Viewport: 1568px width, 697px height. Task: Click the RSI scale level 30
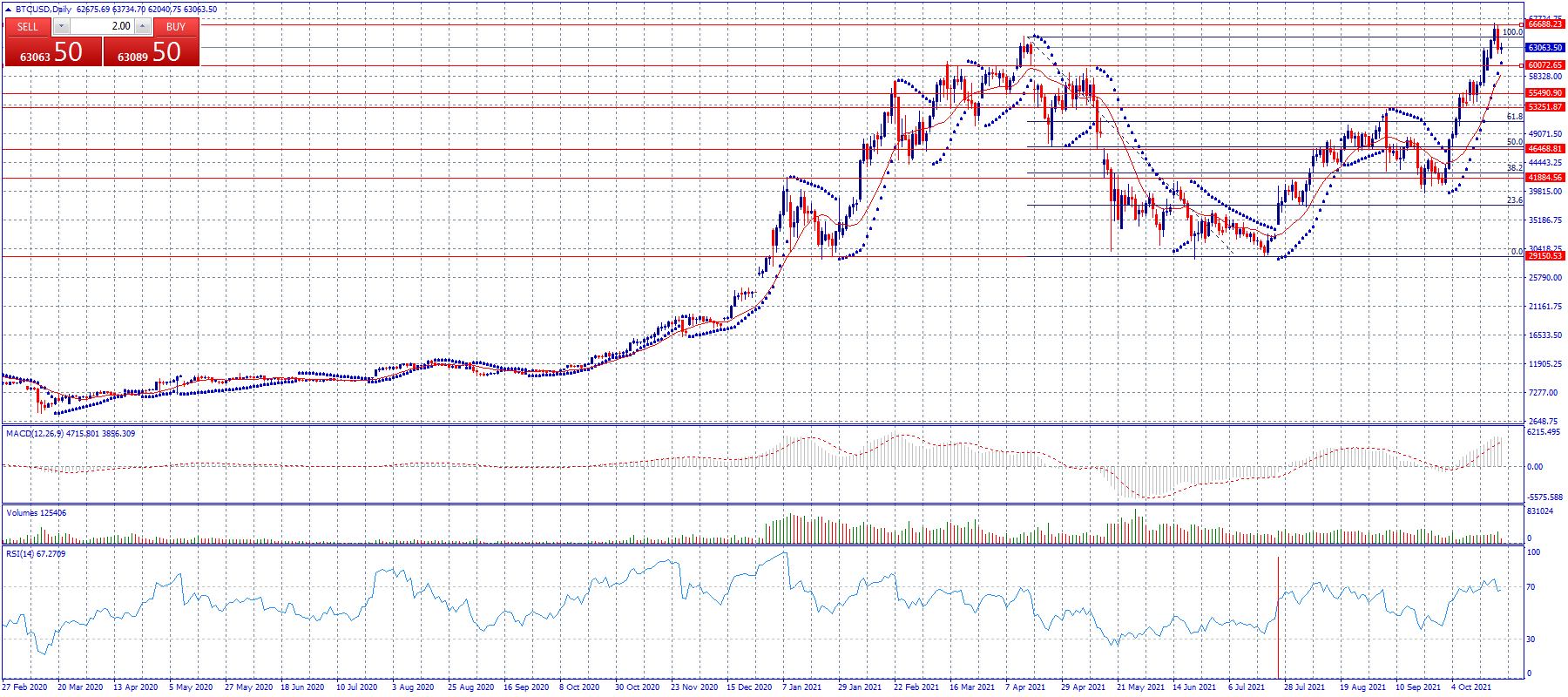click(1531, 639)
